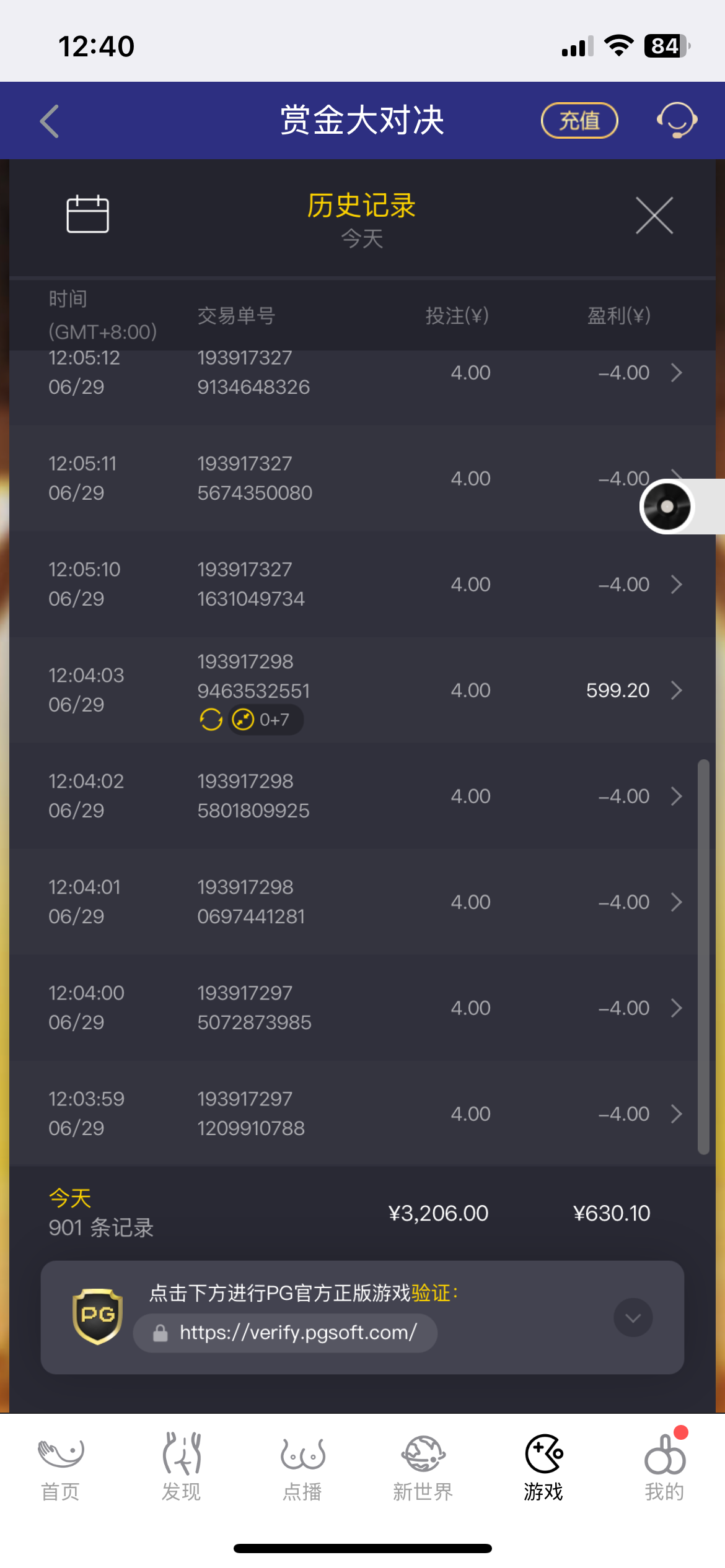Open the 点播 tab icon
Image resolution: width=725 pixels, height=1568 pixels.
click(302, 1453)
